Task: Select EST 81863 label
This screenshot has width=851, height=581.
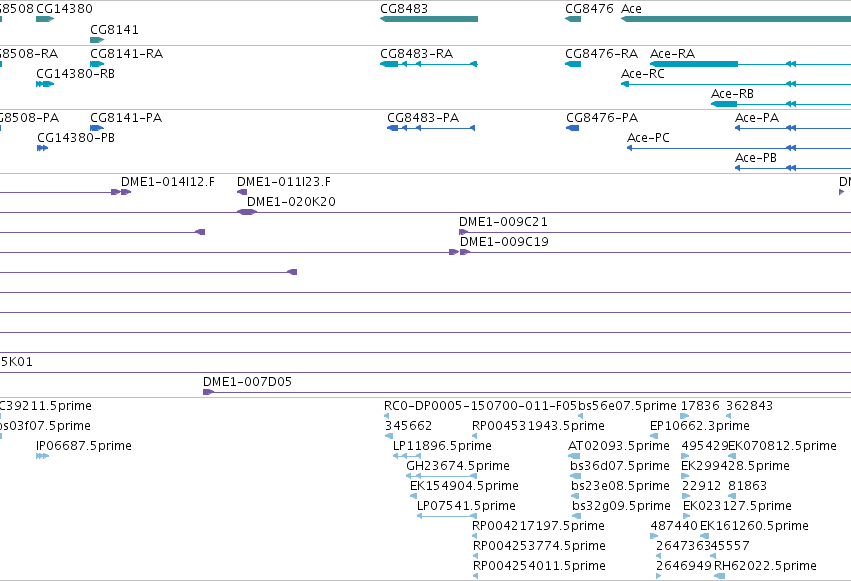Action: [748, 486]
